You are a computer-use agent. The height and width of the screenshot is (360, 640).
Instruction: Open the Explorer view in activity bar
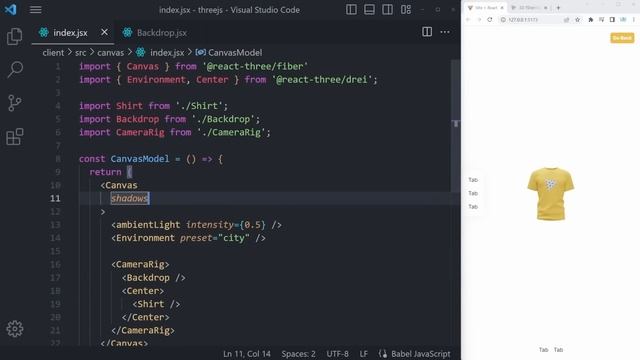click(15, 36)
